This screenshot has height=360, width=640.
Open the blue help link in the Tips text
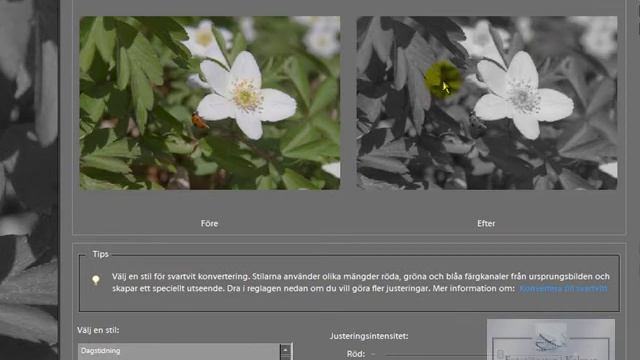click(x=563, y=289)
